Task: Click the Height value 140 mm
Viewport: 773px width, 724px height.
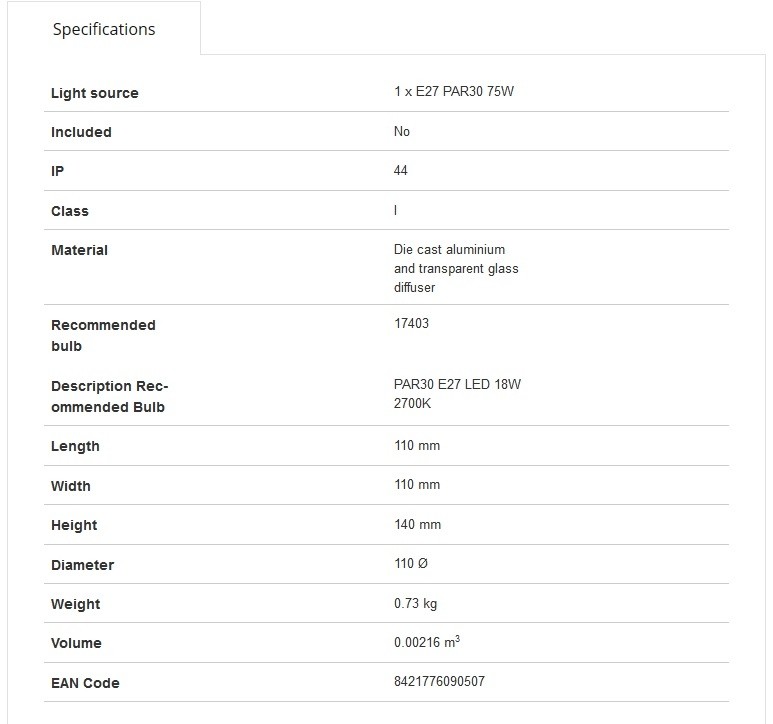Action: (x=417, y=524)
